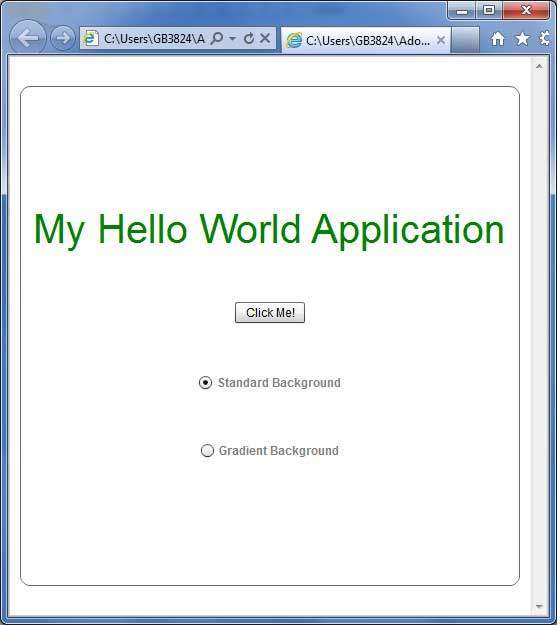Image resolution: width=560 pixels, height=625 pixels.
Task: Click the Gradient Background label text
Action: pyautogui.click(x=279, y=451)
